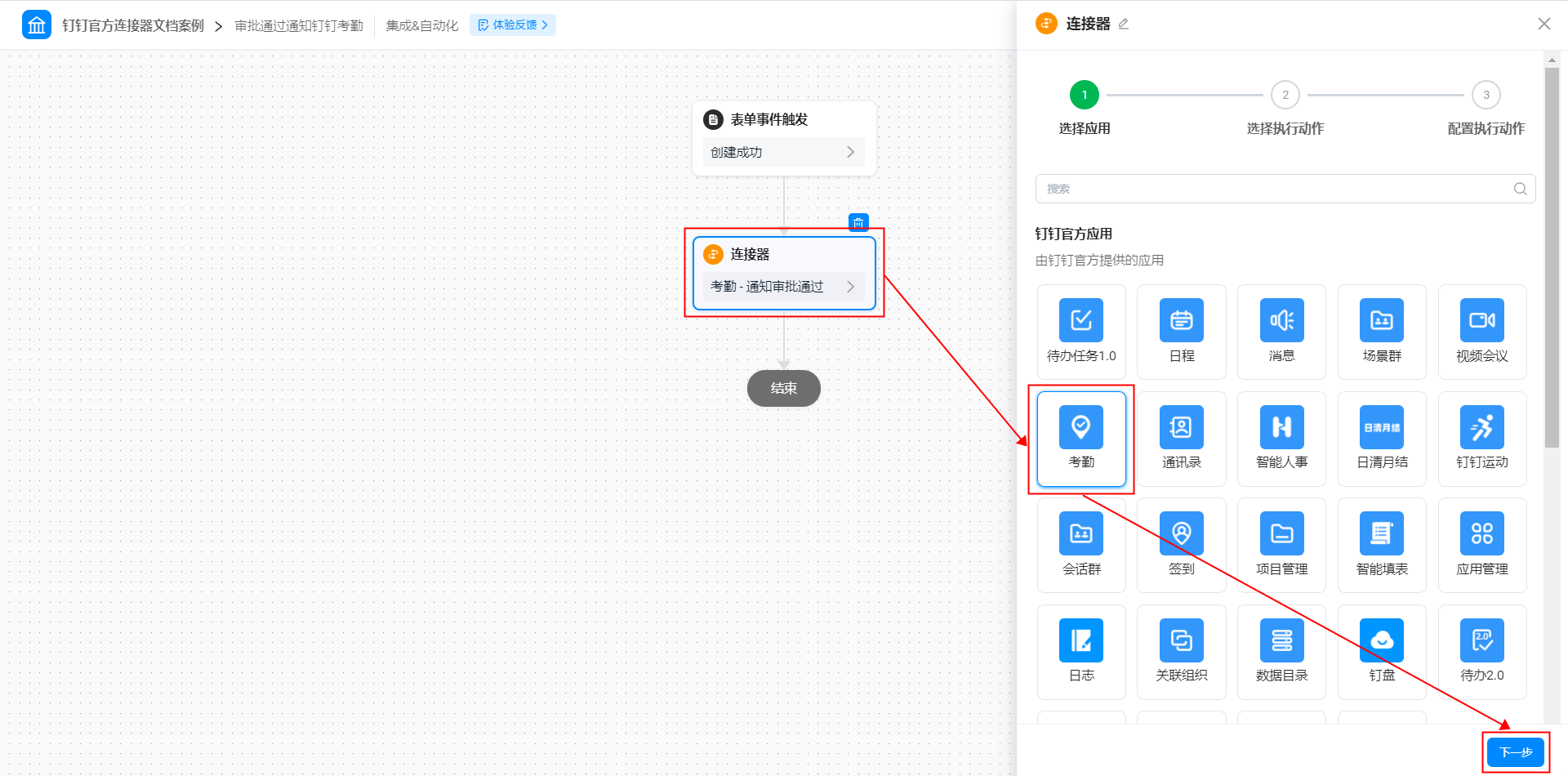Click step 1 选择应用
This screenshot has height=776, width=1568.
tap(1085, 109)
